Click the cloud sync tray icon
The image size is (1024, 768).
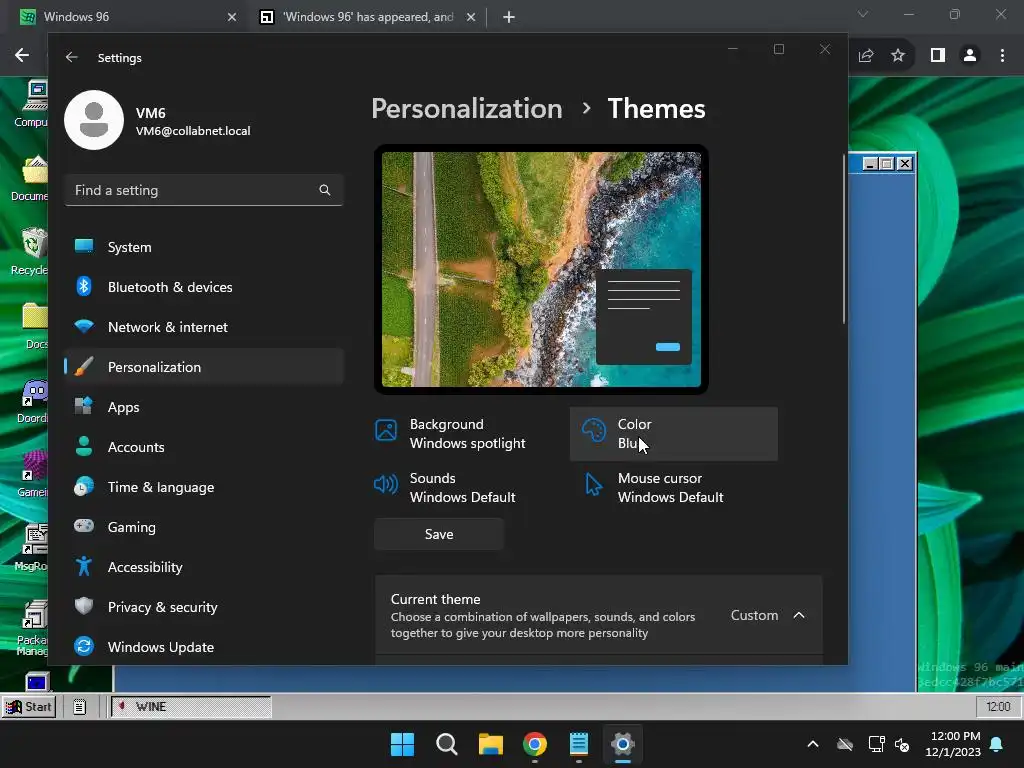pyautogui.click(x=845, y=744)
